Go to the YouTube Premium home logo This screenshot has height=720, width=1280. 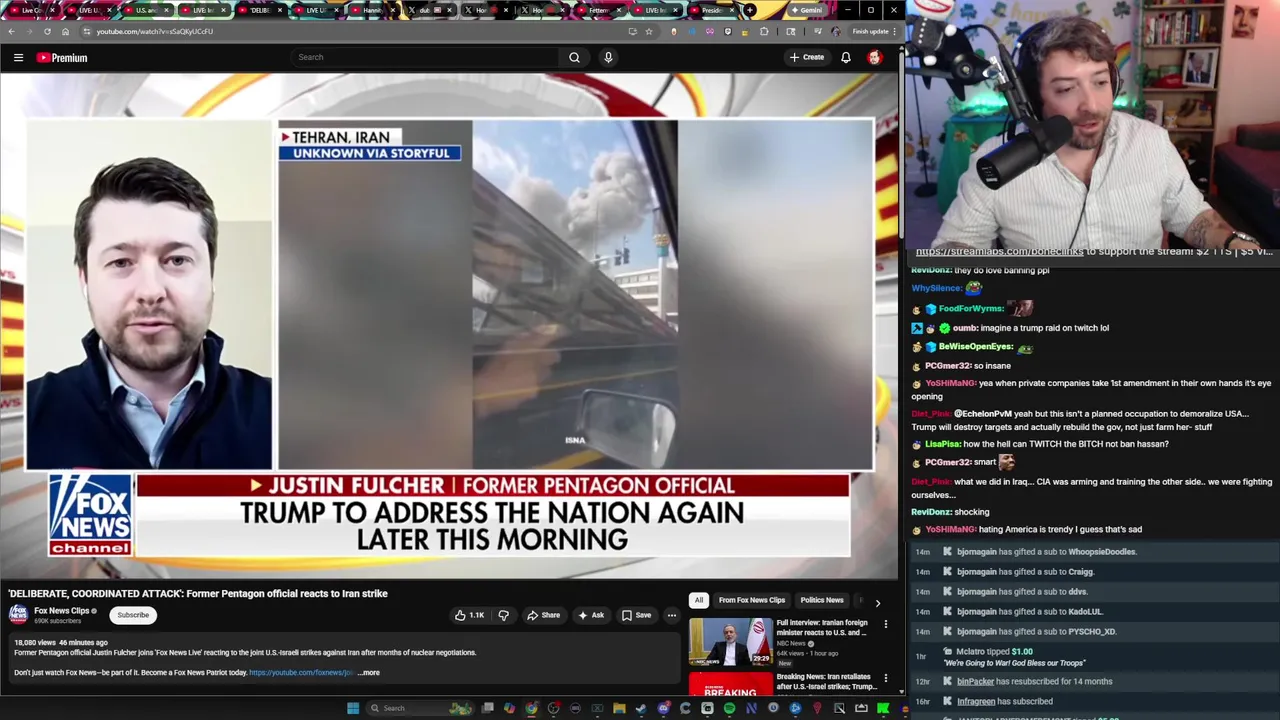pos(62,58)
